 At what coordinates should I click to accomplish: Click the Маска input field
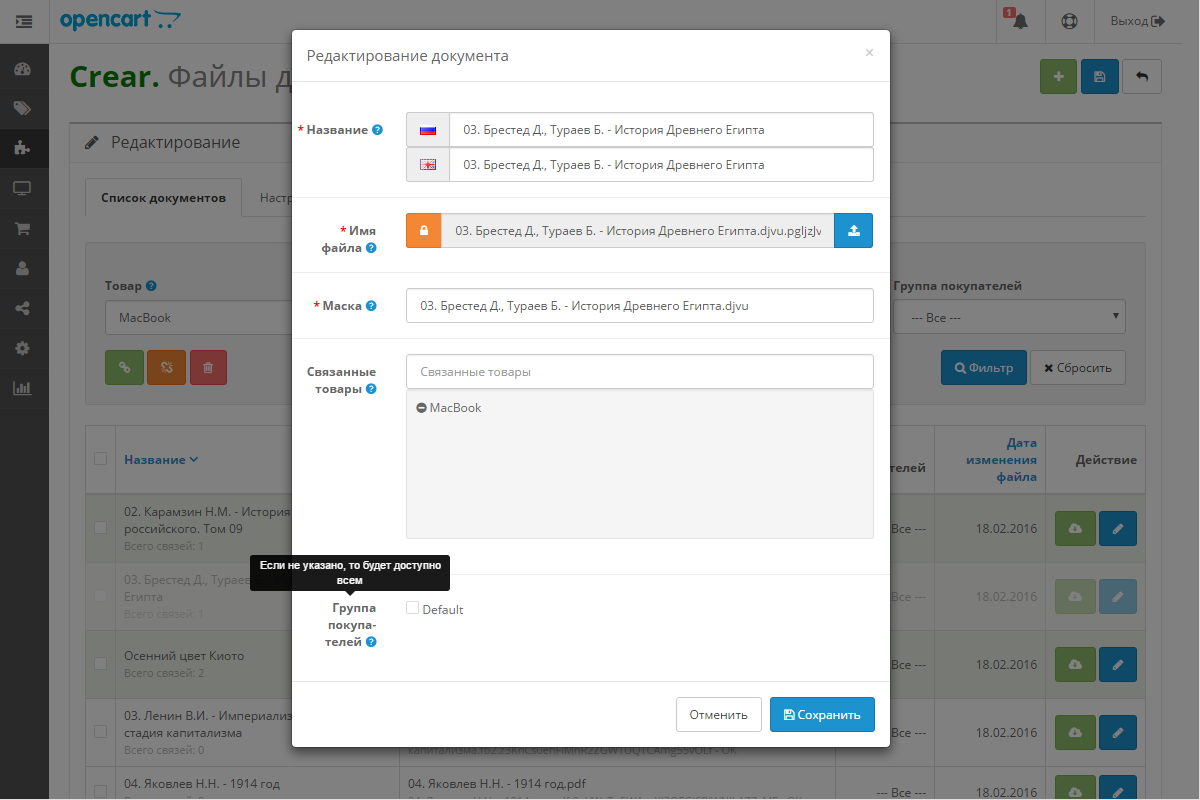(x=640, y=306)
